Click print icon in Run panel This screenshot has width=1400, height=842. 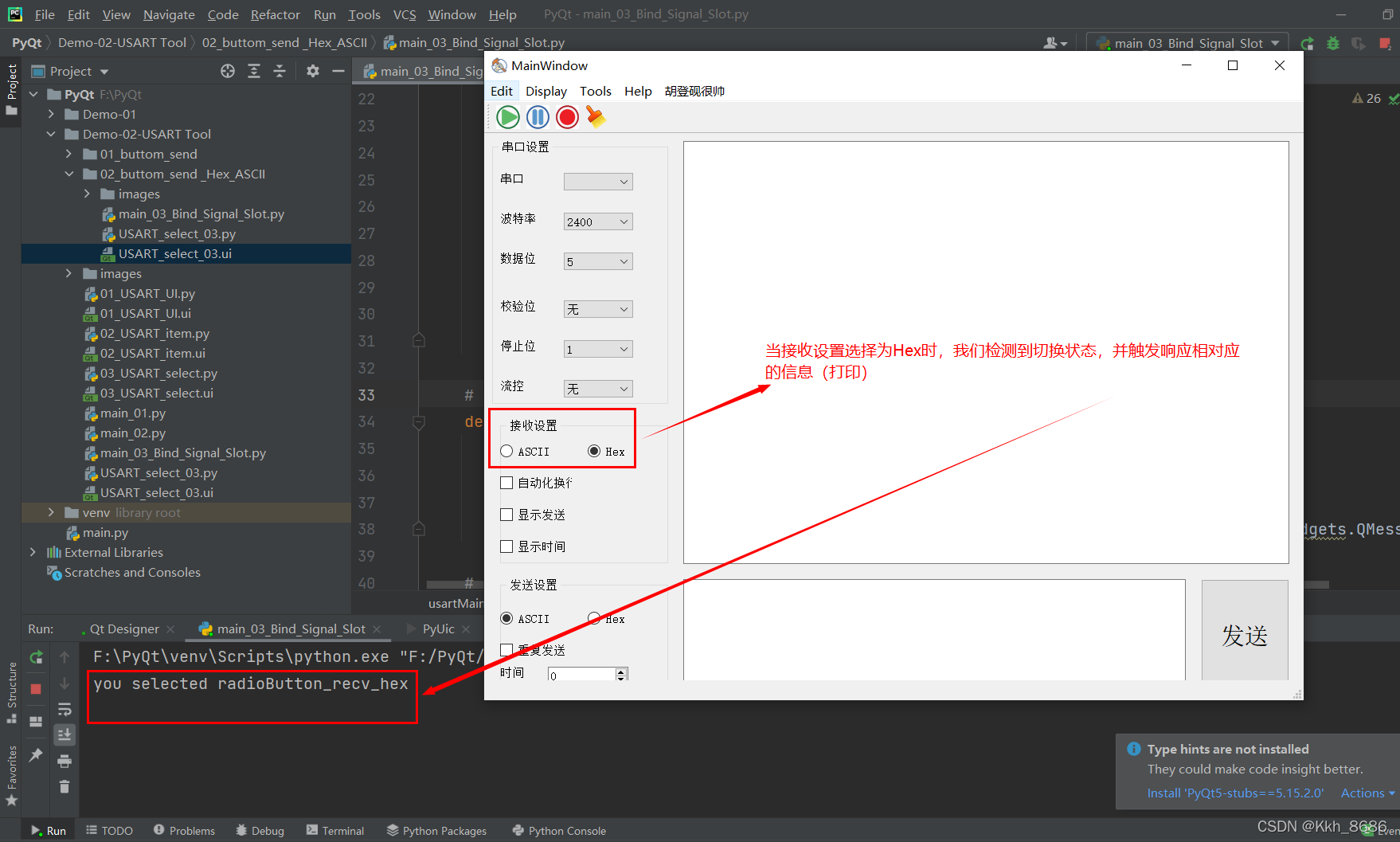[x=65, y=761]
